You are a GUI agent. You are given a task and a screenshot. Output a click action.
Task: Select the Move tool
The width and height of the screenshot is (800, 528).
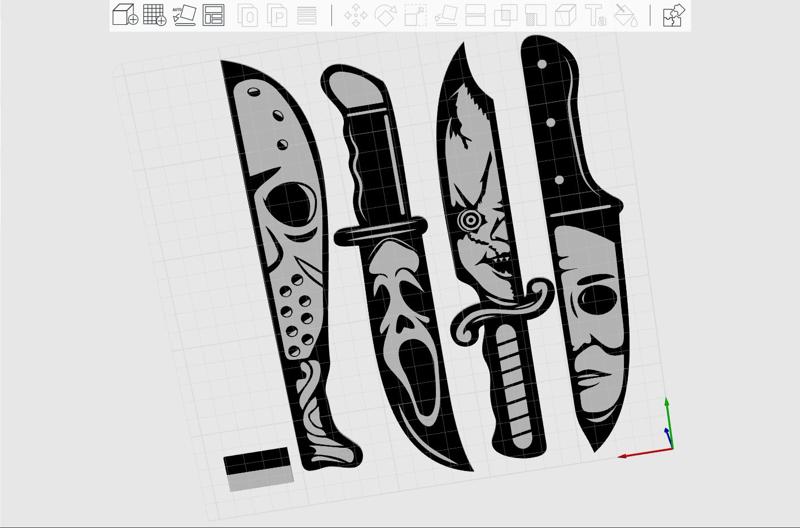(356, 15)
